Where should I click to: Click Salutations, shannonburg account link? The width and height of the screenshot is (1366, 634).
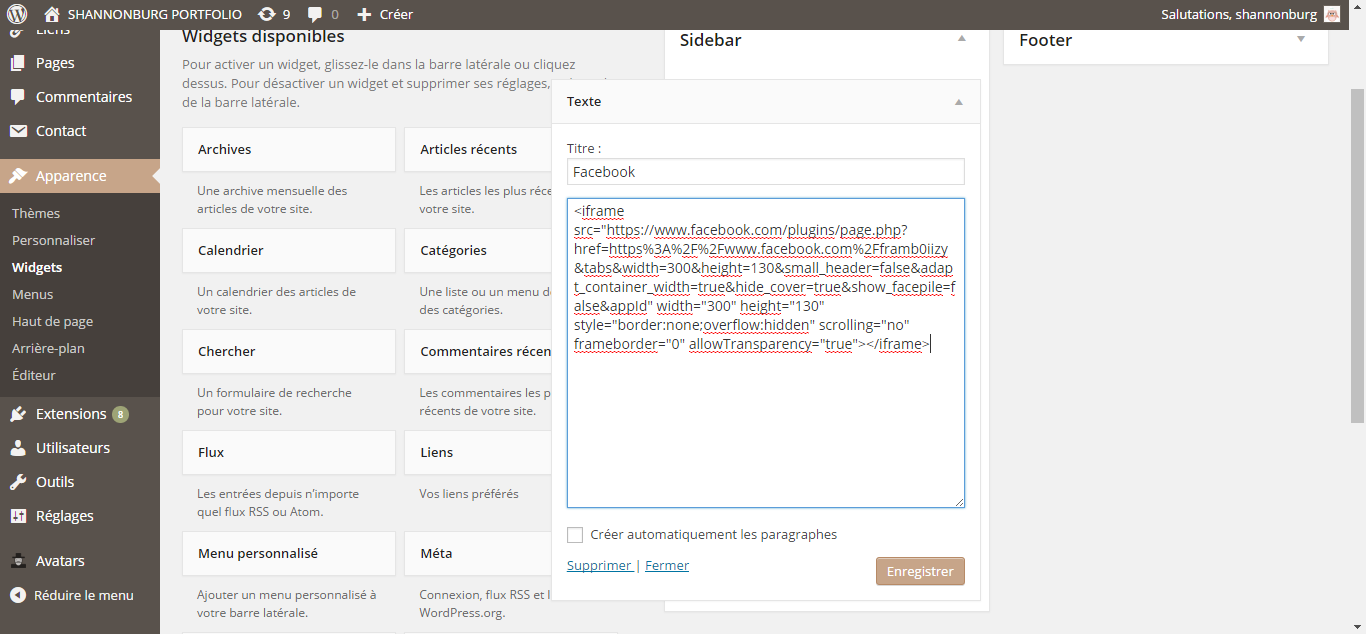click(1238, 14)
